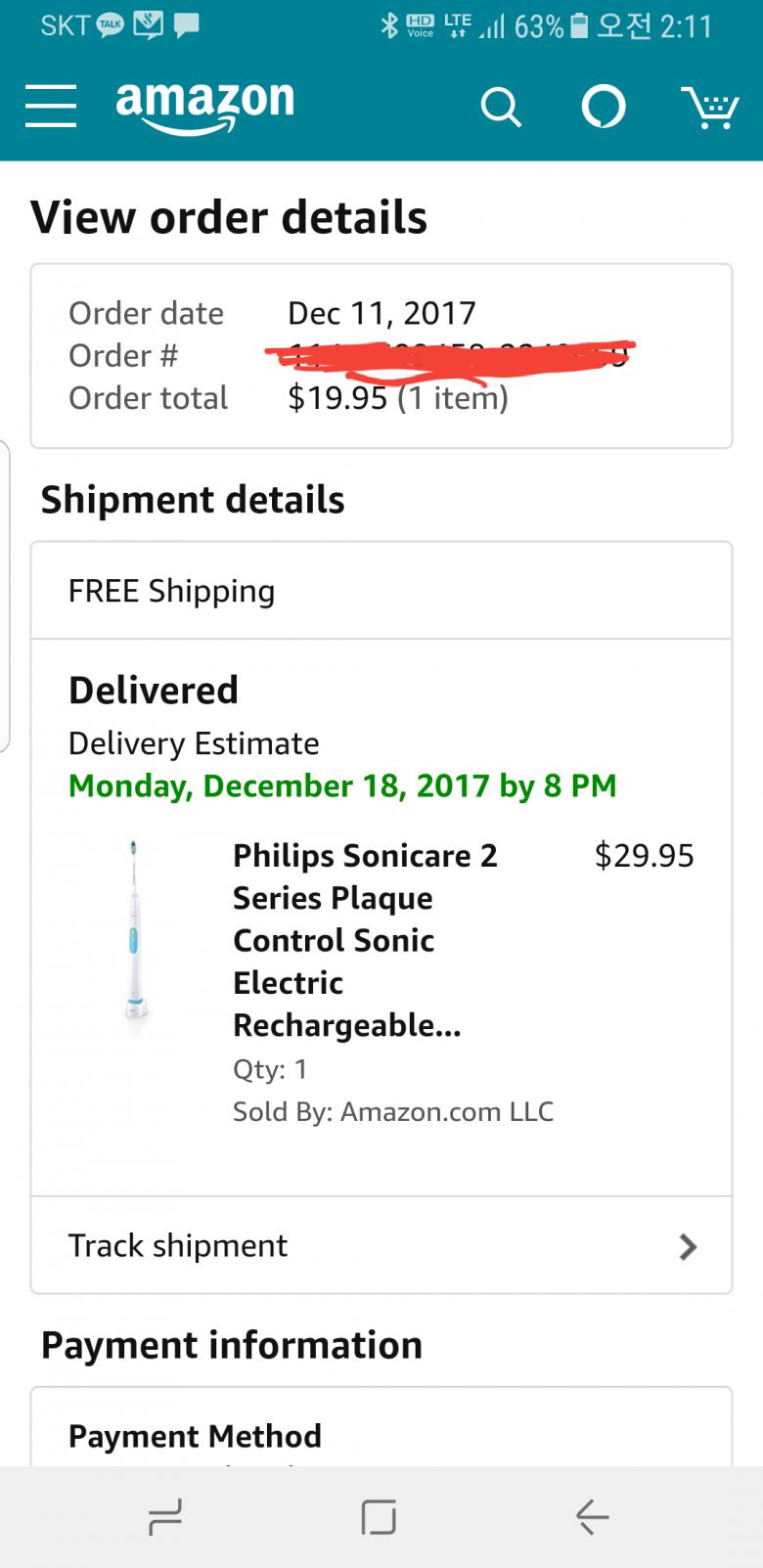The image size is (763, 1568).
Task: Tap the email notification icon in status bar
Action: [148, 25]
